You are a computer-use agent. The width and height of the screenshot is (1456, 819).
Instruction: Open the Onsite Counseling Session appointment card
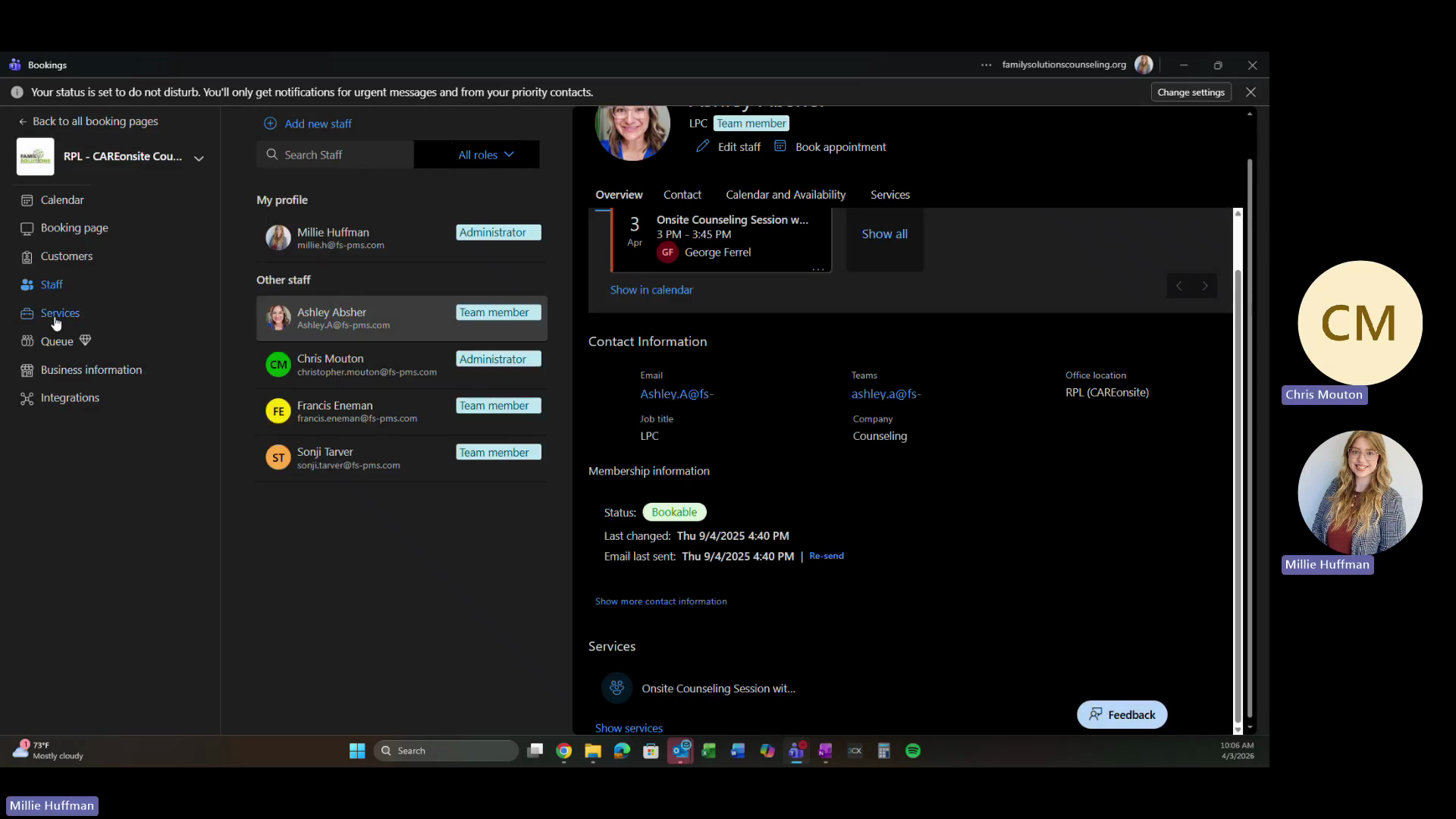tap(721, 239)
